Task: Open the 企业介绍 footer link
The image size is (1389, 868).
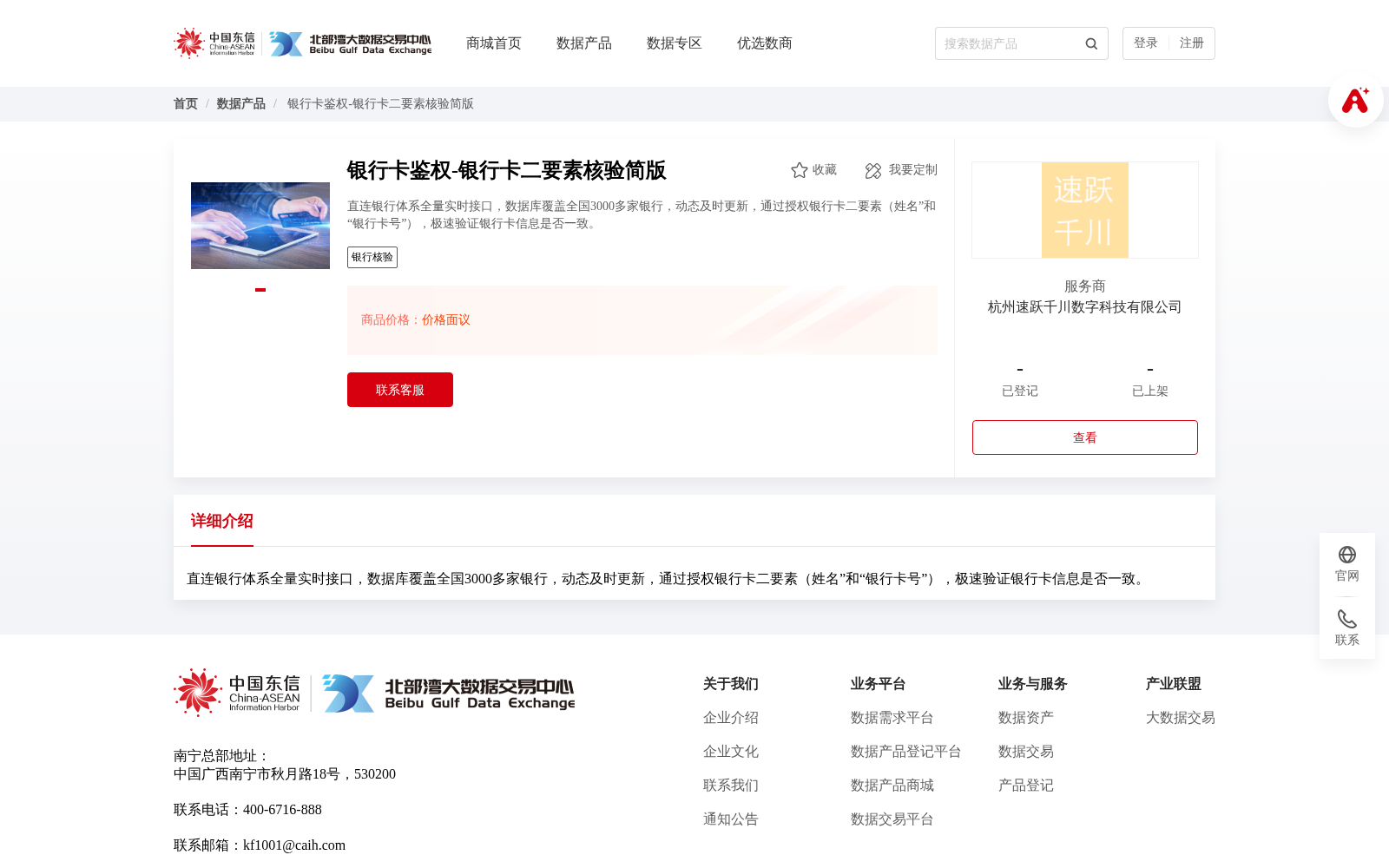Action: coord(731,718)
